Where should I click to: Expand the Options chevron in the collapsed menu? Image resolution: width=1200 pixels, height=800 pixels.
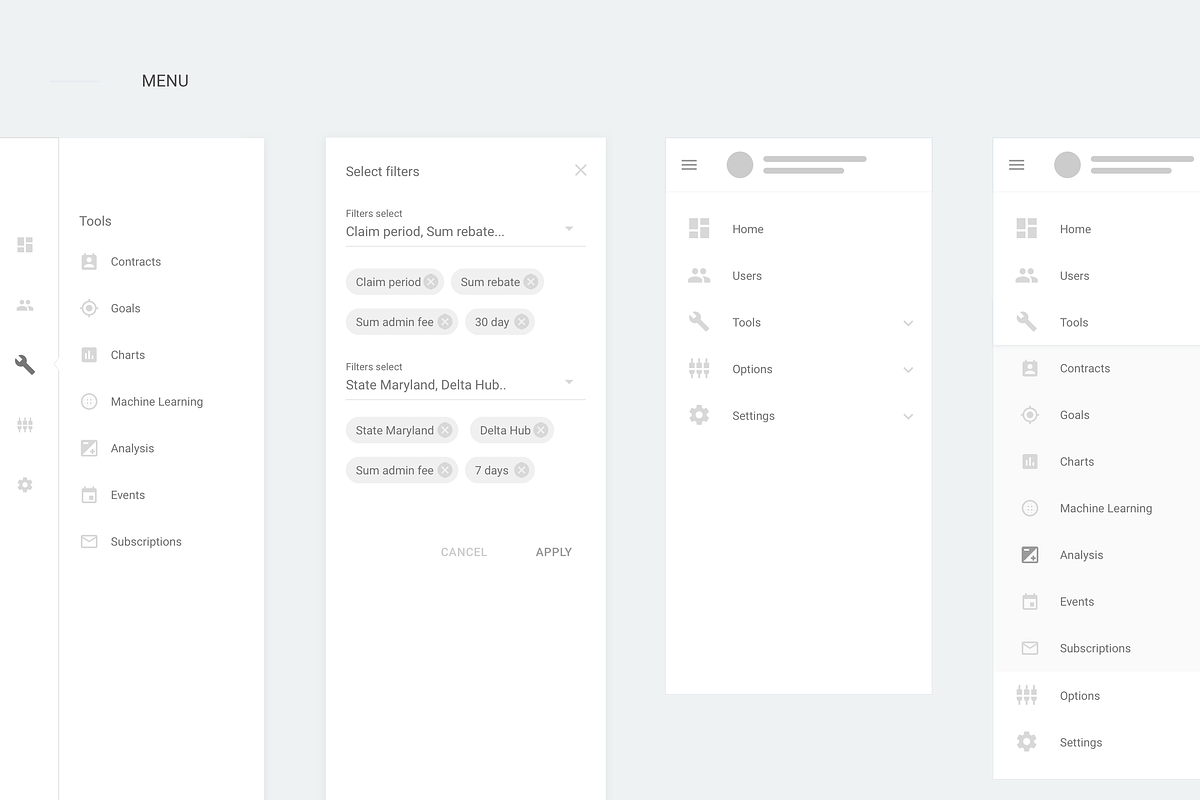point(908,370)
